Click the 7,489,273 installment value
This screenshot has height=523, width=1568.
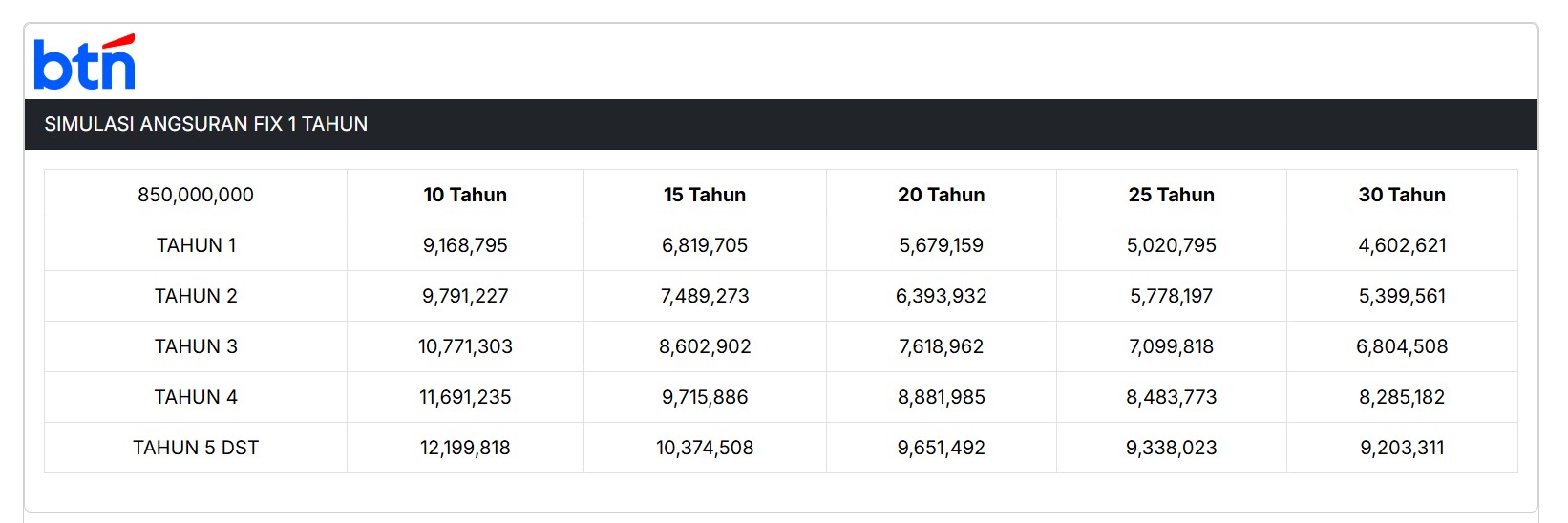pos(705,296)
